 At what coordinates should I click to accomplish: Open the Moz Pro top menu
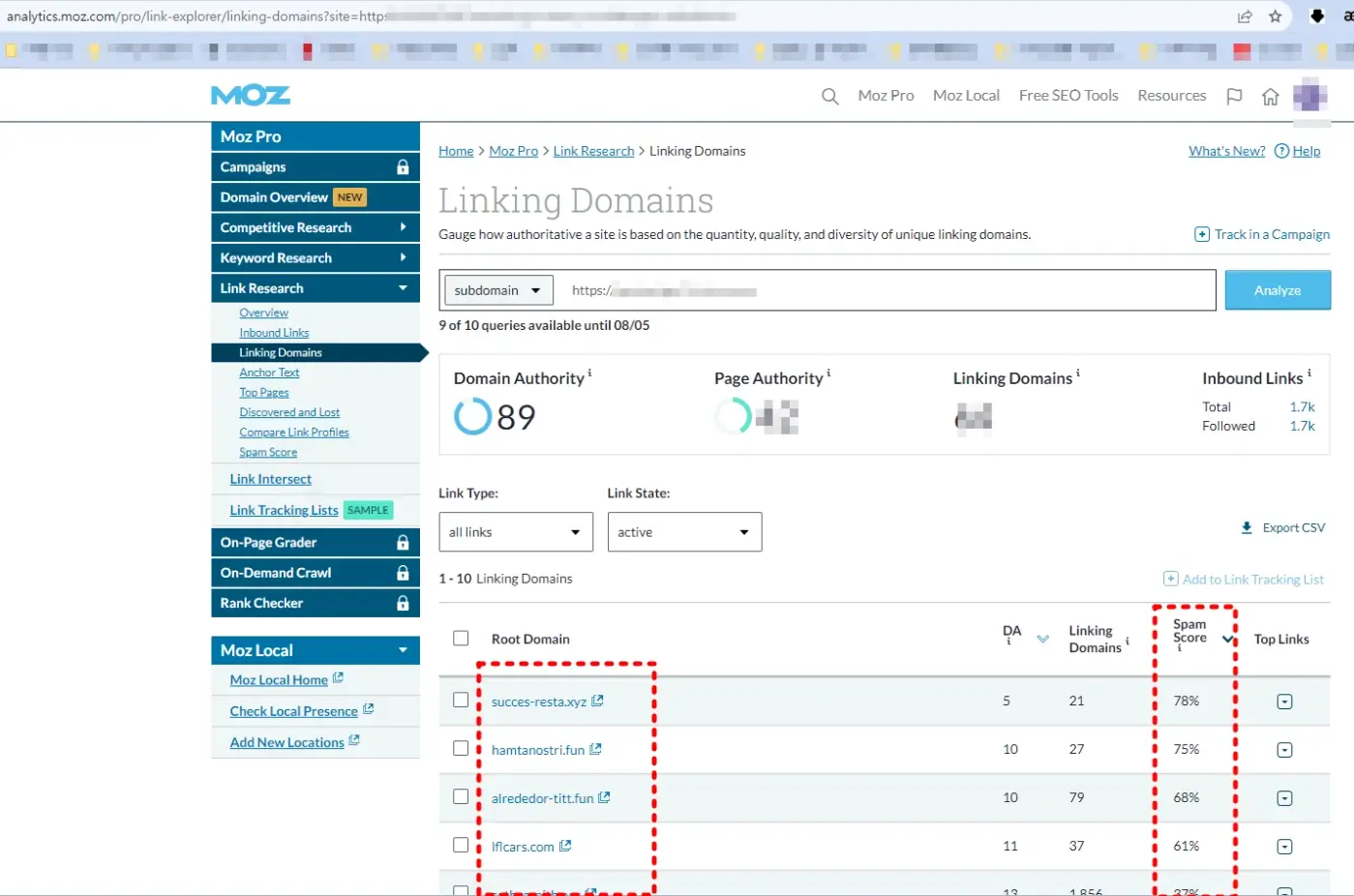click(x=886, y=96)
